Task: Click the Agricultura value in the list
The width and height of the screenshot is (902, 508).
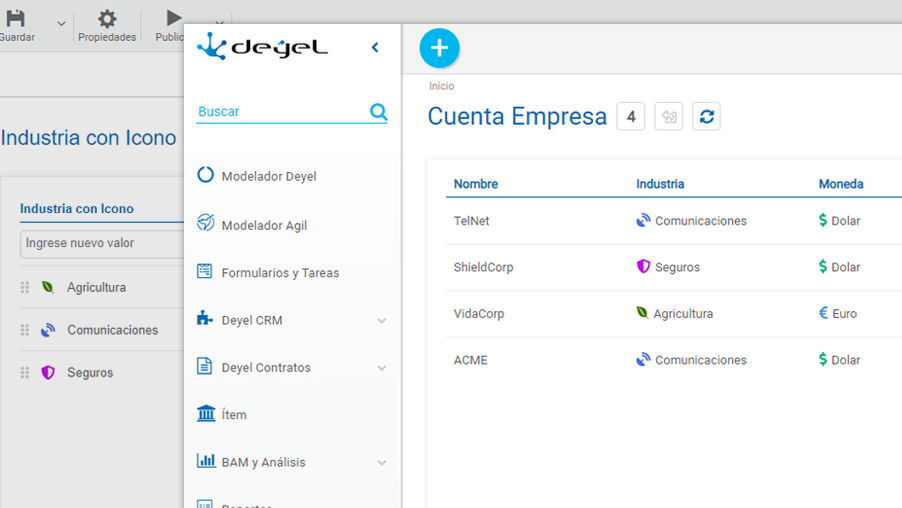Action: coord(96,288)
